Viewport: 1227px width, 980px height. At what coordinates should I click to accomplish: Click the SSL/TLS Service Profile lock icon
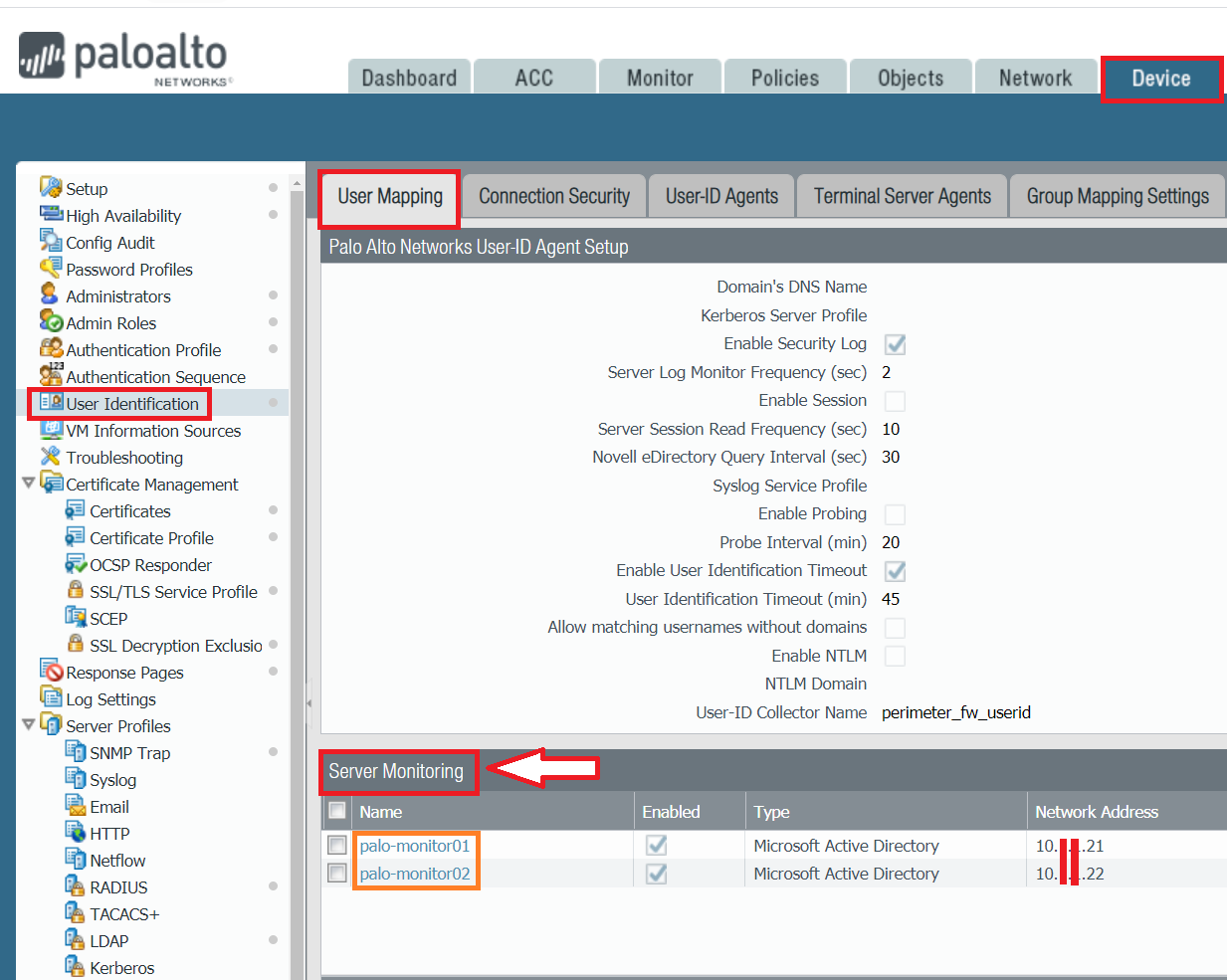coord(76,590)
